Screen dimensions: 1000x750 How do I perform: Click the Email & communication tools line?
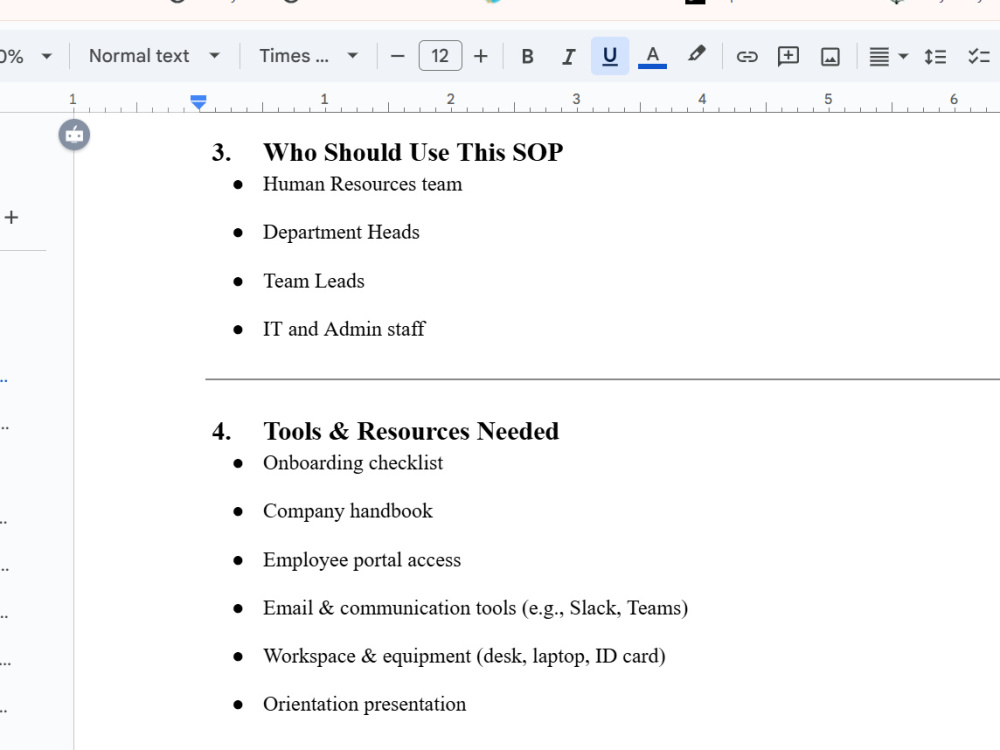475,608
